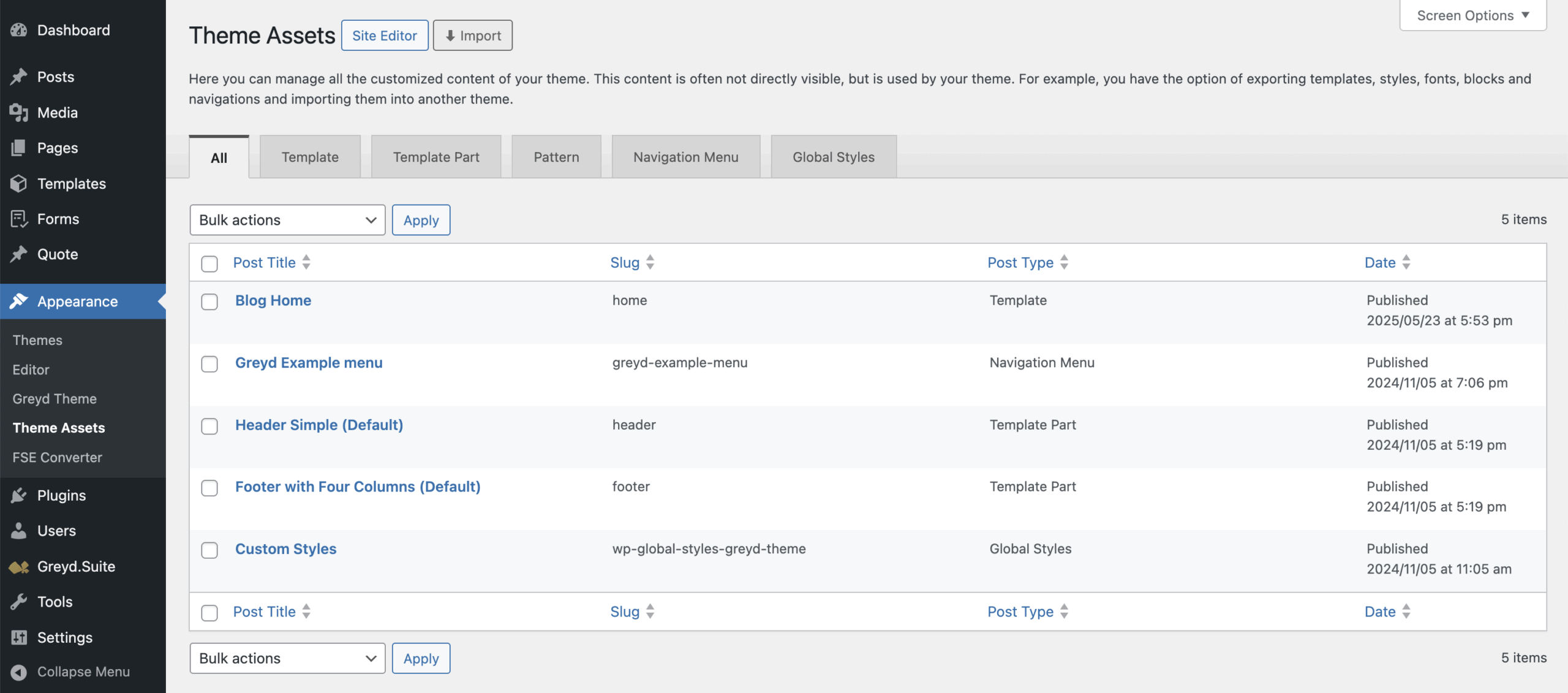Image resolution: width=1568 pixels, height=693 pixels.
Task: Toggle the select-all checkbox in table header
Action: (x=209, y=263)
